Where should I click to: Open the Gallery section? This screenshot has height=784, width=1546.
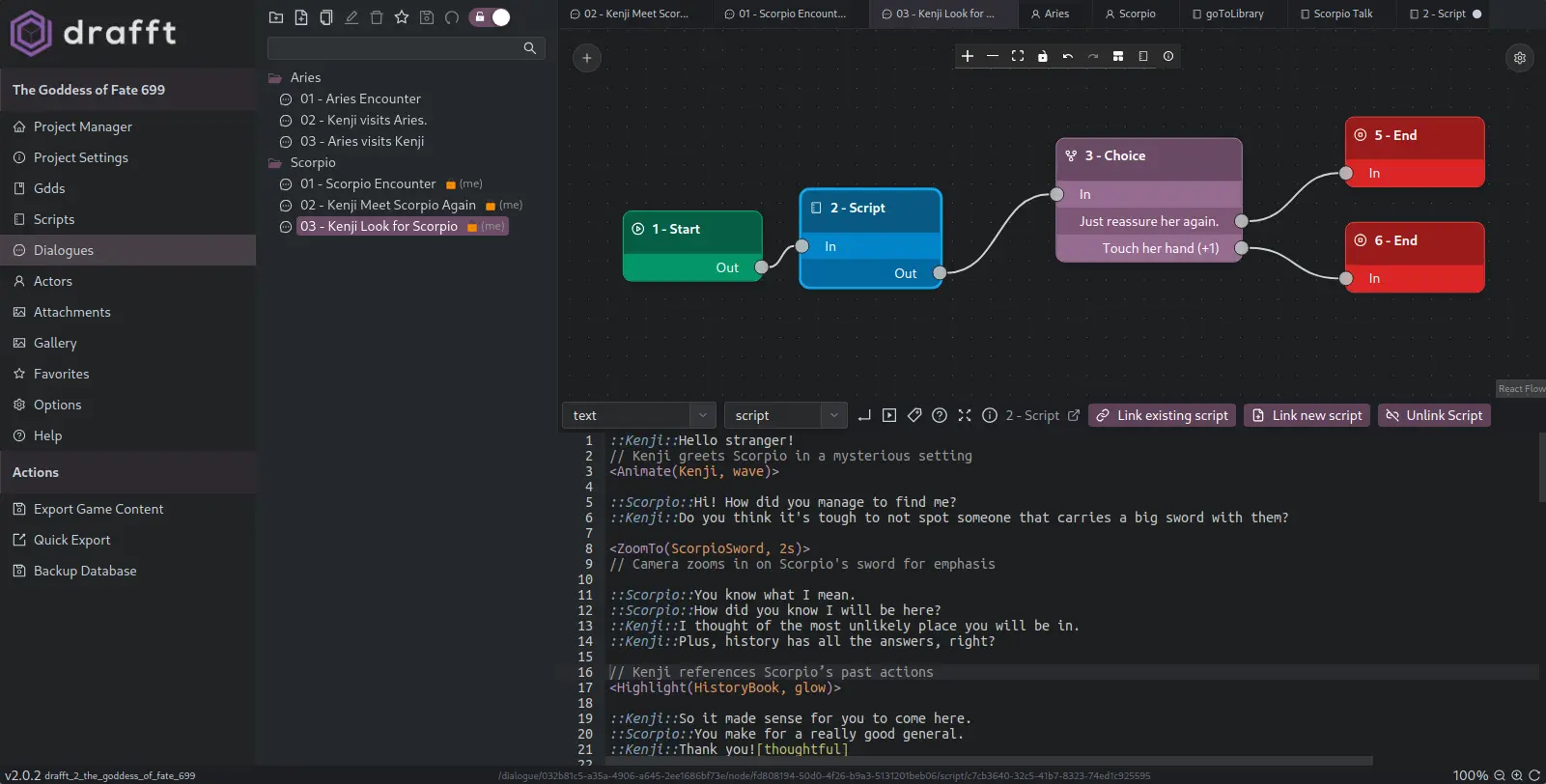click(127, 343)
